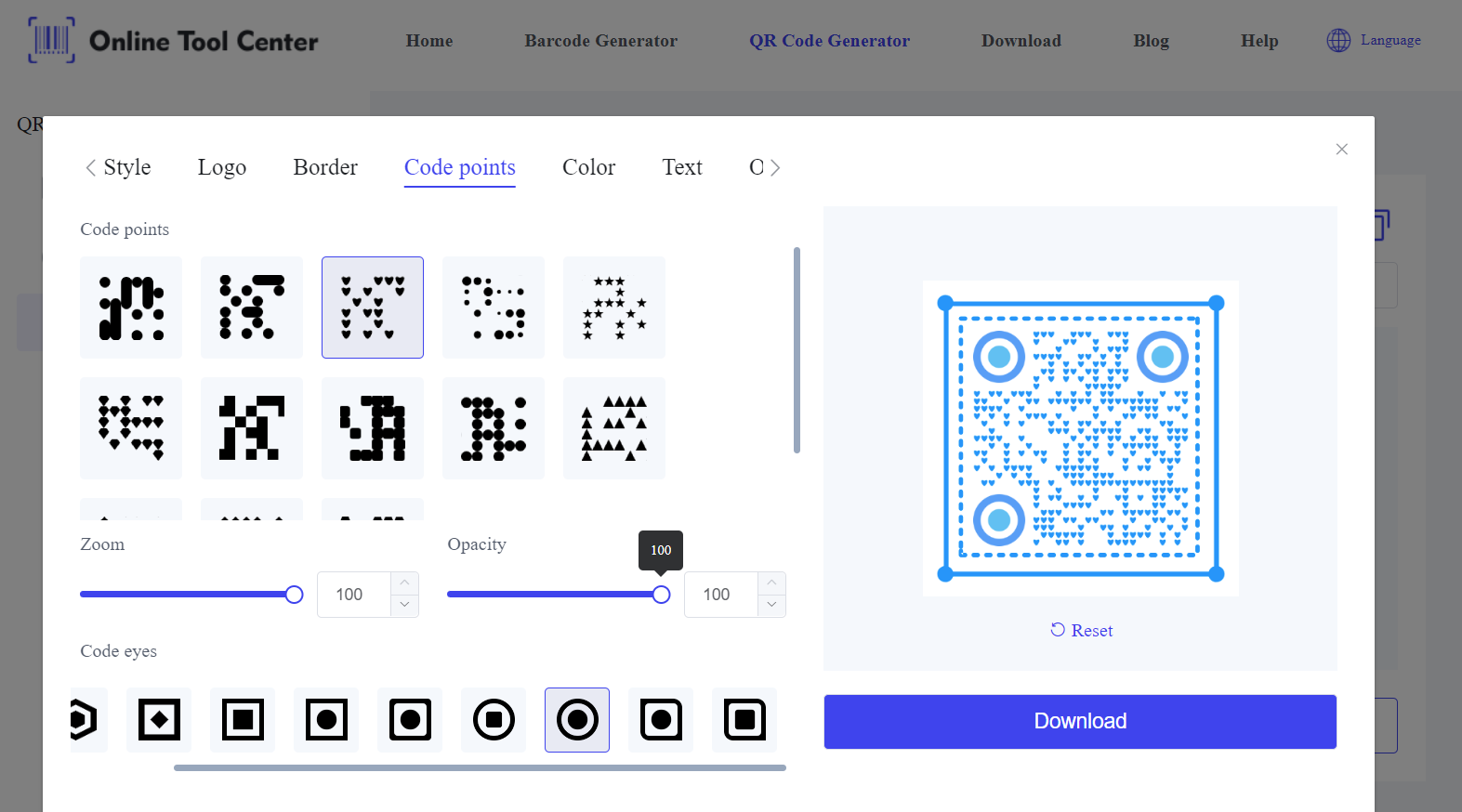Decrease the Zoom value with down arrow

[404, 605]
